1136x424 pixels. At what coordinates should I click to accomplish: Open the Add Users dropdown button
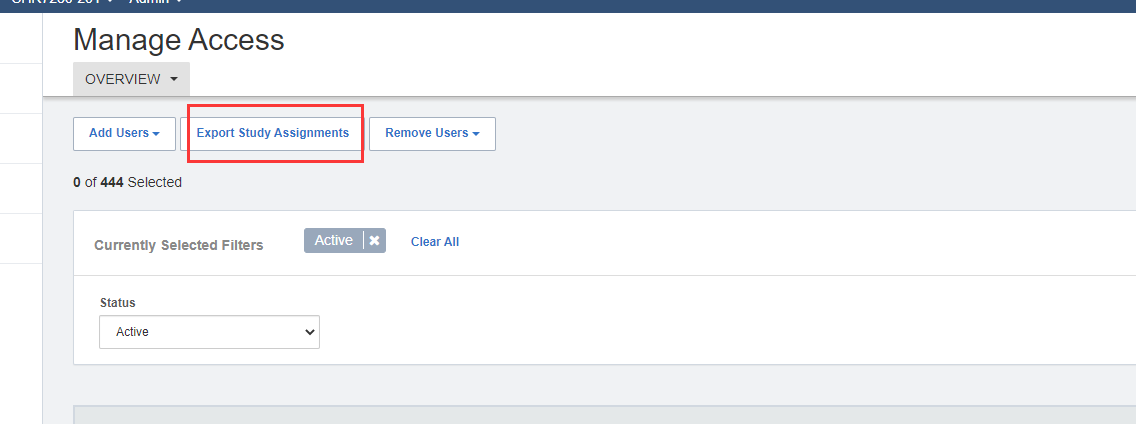[124, 133]
